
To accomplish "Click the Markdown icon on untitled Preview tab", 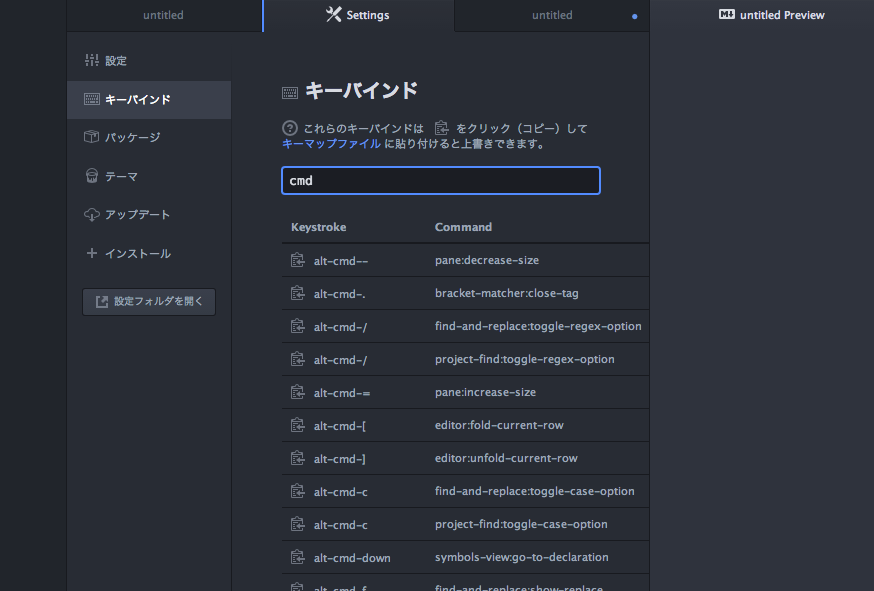I will 725,14.
